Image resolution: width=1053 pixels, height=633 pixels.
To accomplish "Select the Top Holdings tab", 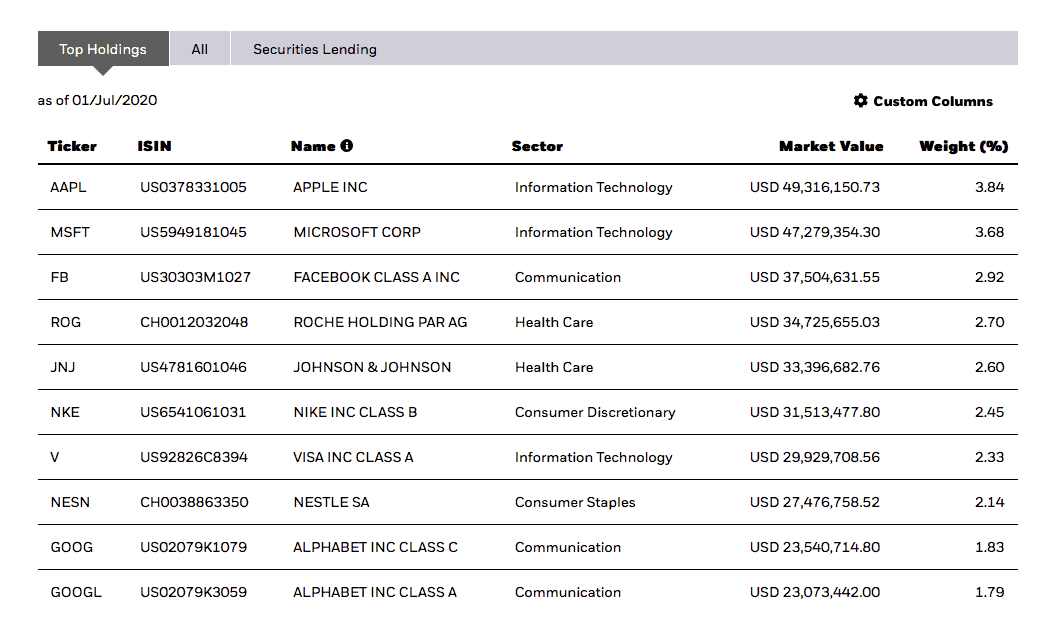I will (103, 49).
